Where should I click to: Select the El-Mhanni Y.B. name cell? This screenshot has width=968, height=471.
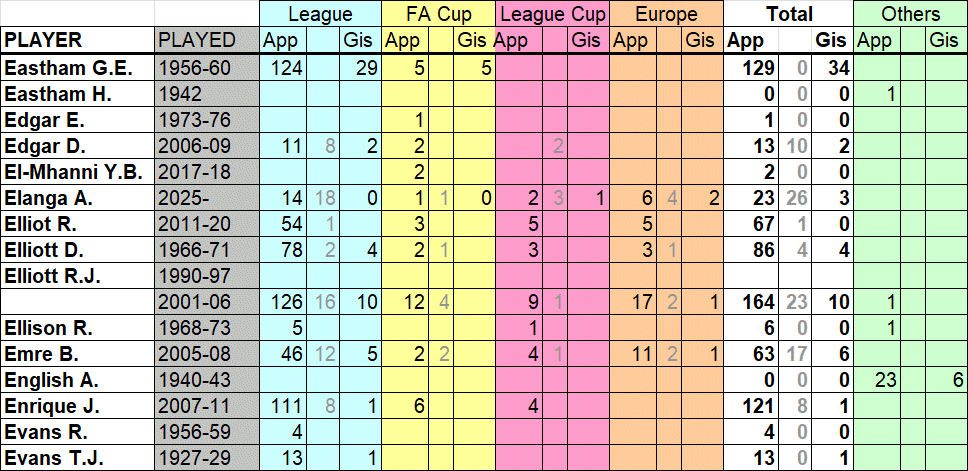coord(77,172)
